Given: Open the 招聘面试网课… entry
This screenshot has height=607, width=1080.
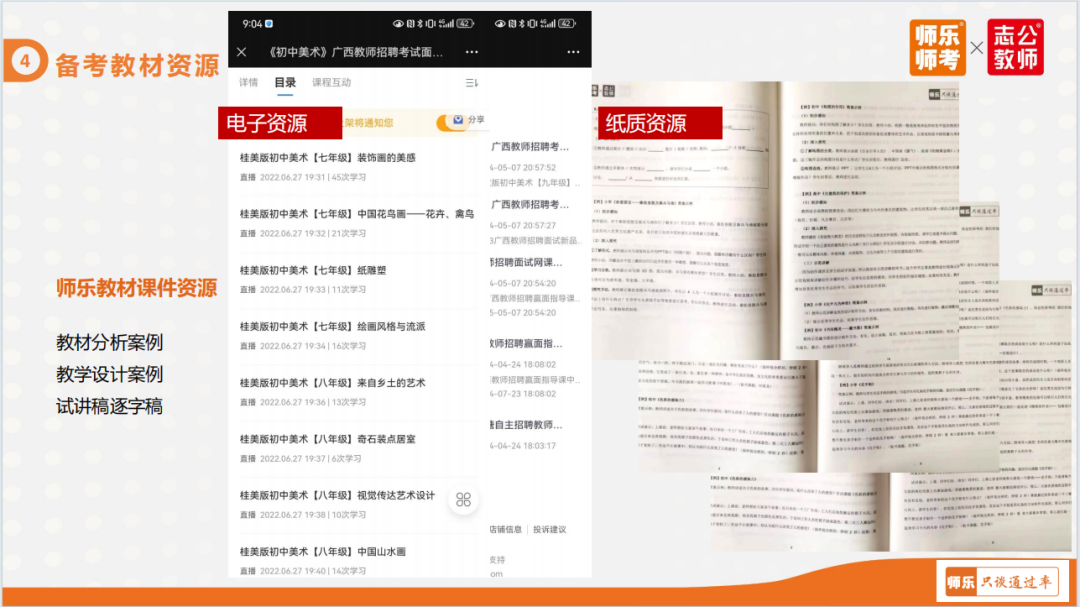Looking at the screenshot, I should pos(526,263).
